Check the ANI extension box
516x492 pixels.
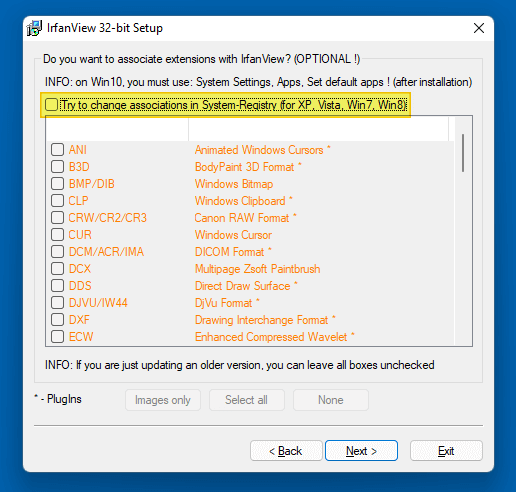(x=57, y=150)
